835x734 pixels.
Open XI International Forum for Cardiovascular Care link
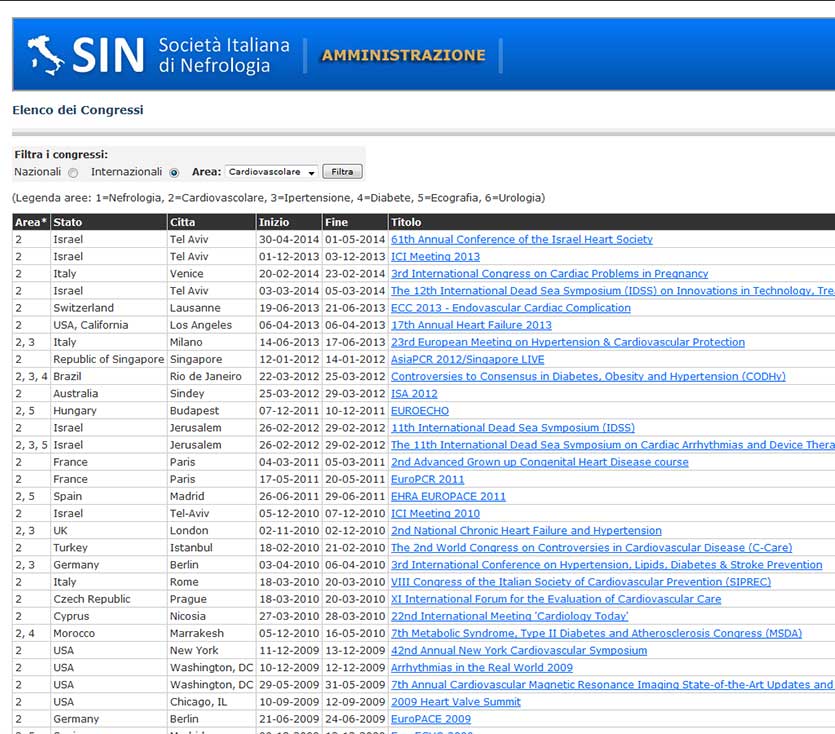(x=556, y=599)
